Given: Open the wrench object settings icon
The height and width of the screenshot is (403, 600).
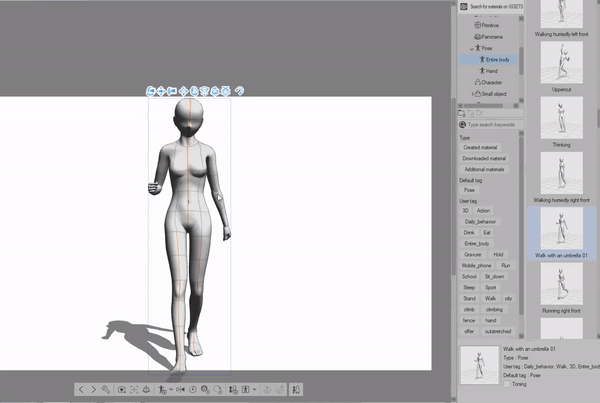Looking at the screenshot, I should (106, 390).
